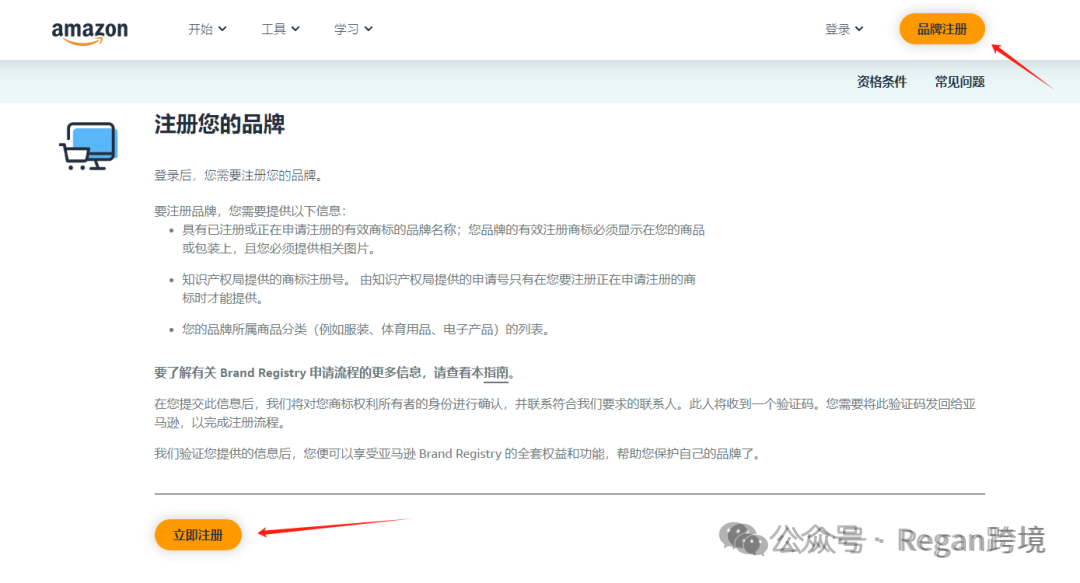Viewport: 1080px width, 583px height.
Task: Click the bullet starting 具有已注册或正在申请注册
Action: pyautogui.click(x=443, y=239)
